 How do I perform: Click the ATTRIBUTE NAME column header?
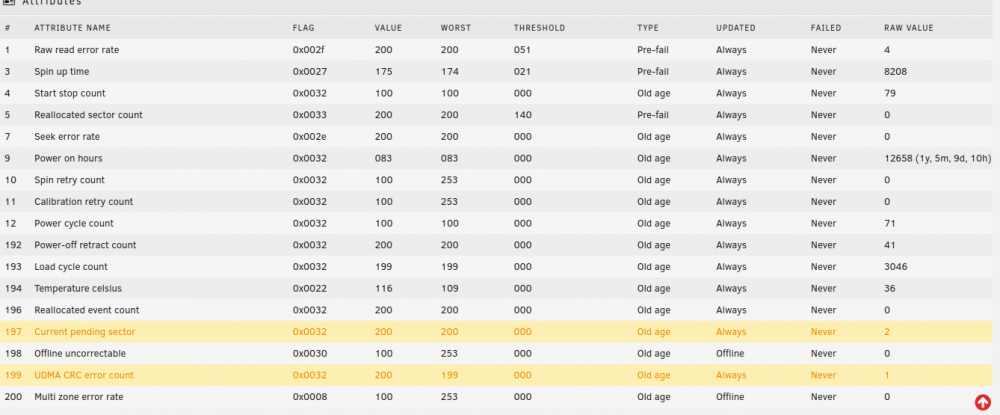72,28
